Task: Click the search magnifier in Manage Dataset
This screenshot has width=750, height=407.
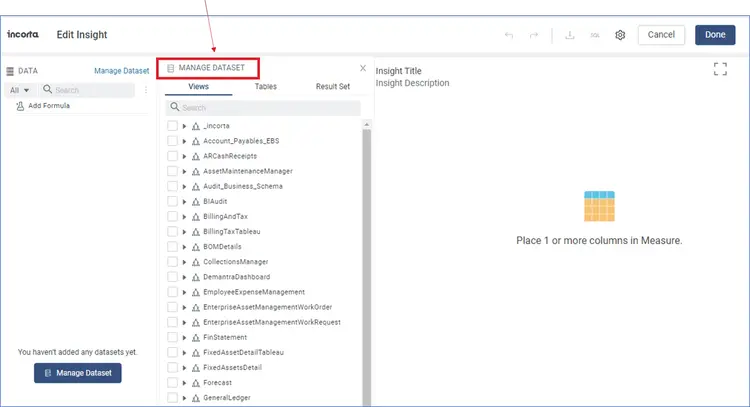Action: (175, 107)
